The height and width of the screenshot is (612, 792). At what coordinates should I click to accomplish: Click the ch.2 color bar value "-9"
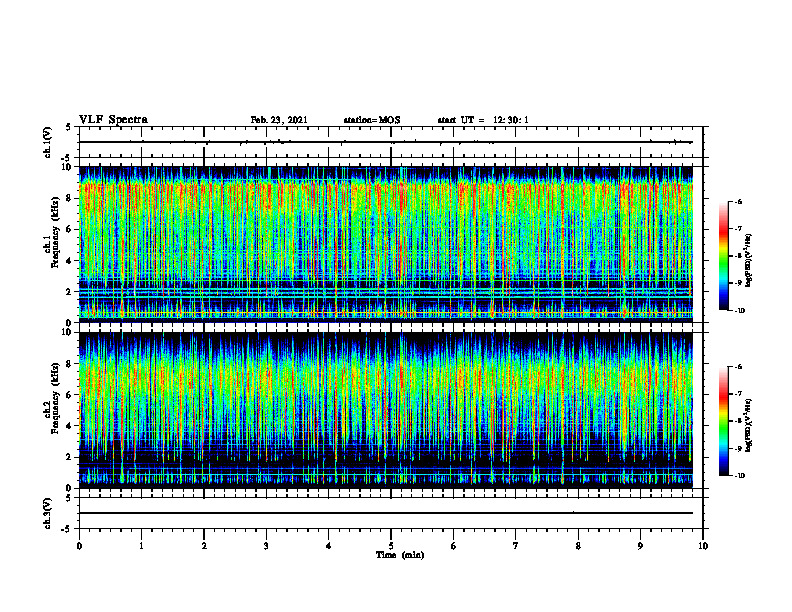click(x=738, y=448)
